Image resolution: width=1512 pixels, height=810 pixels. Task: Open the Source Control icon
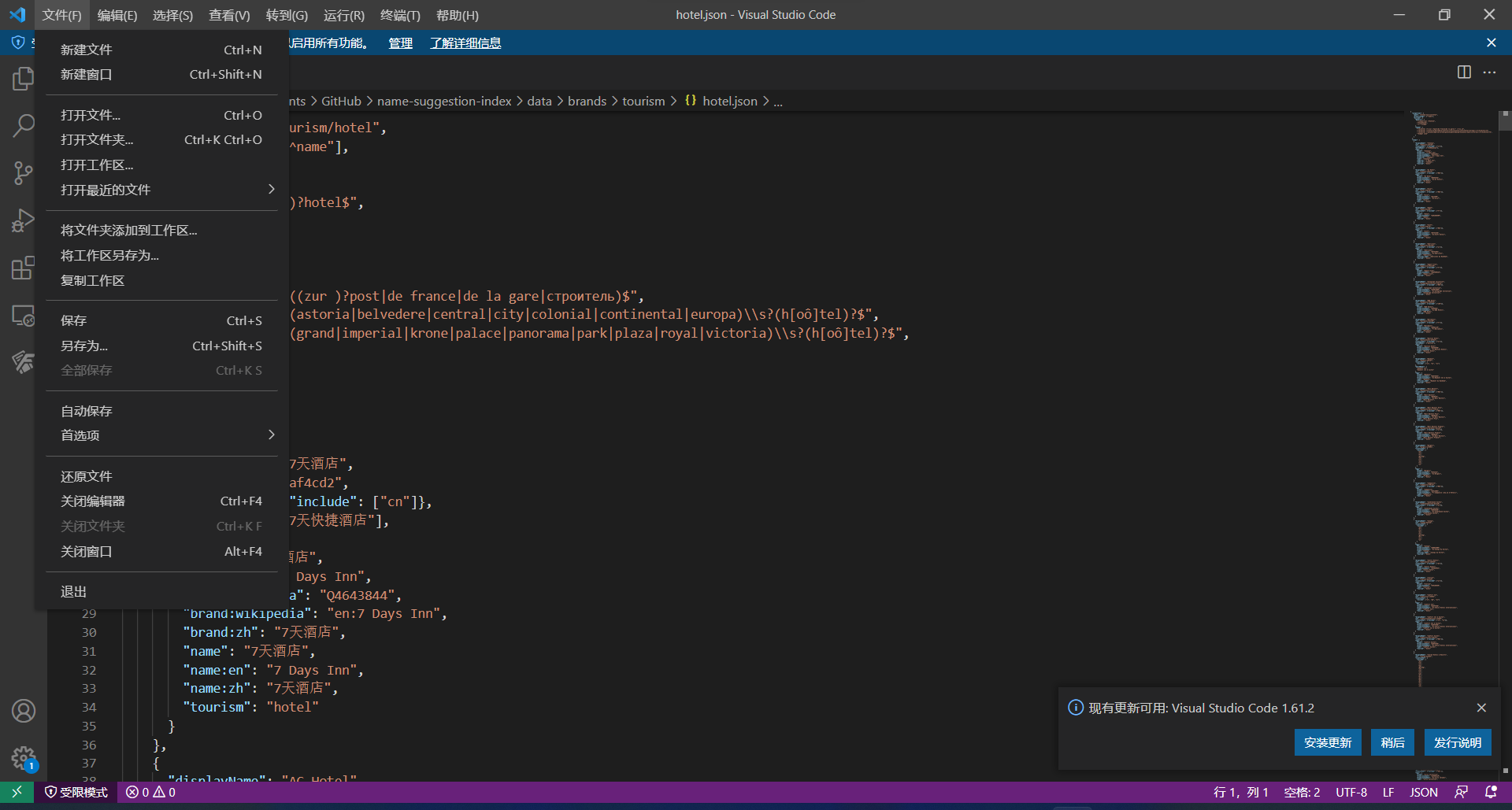23,173
